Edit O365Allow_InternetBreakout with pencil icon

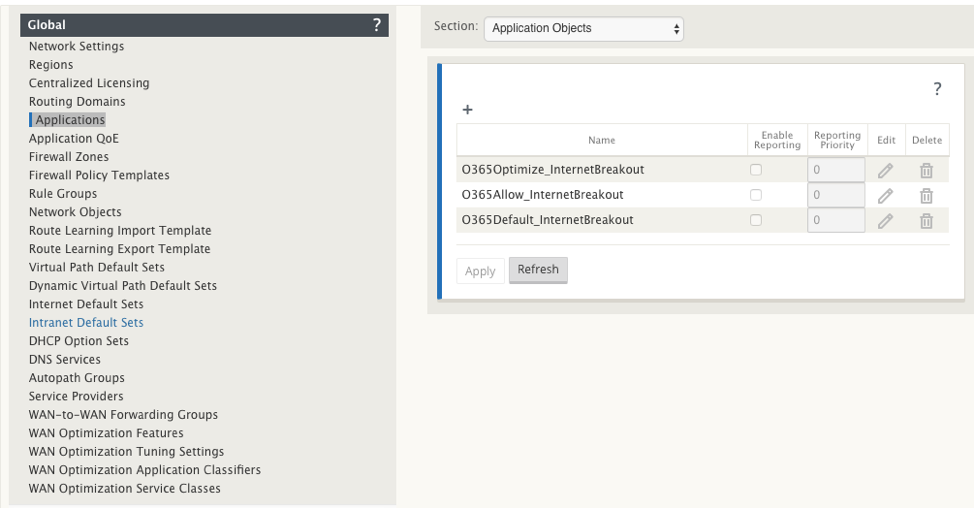885,196
